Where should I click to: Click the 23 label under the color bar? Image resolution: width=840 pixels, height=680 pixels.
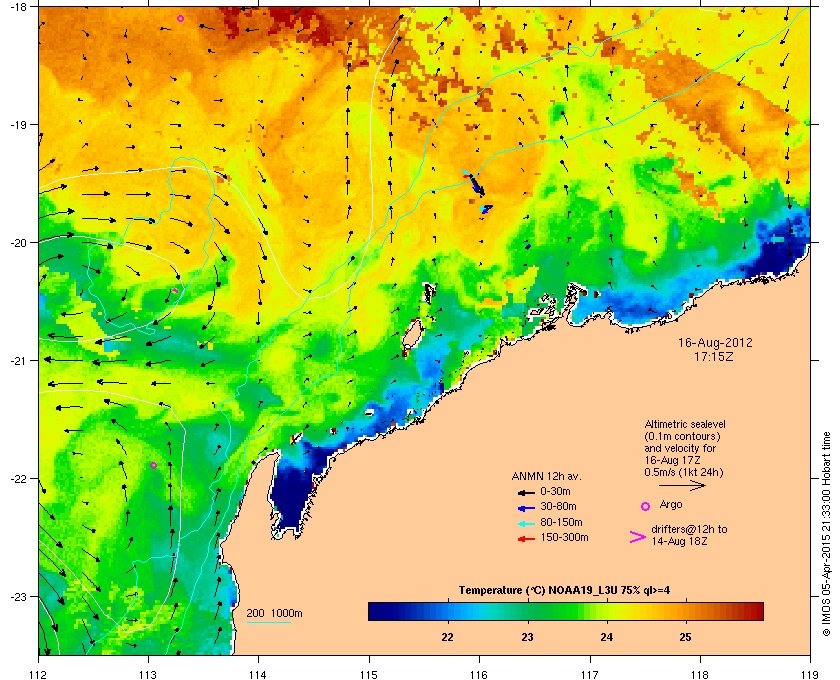pos(527,637)
